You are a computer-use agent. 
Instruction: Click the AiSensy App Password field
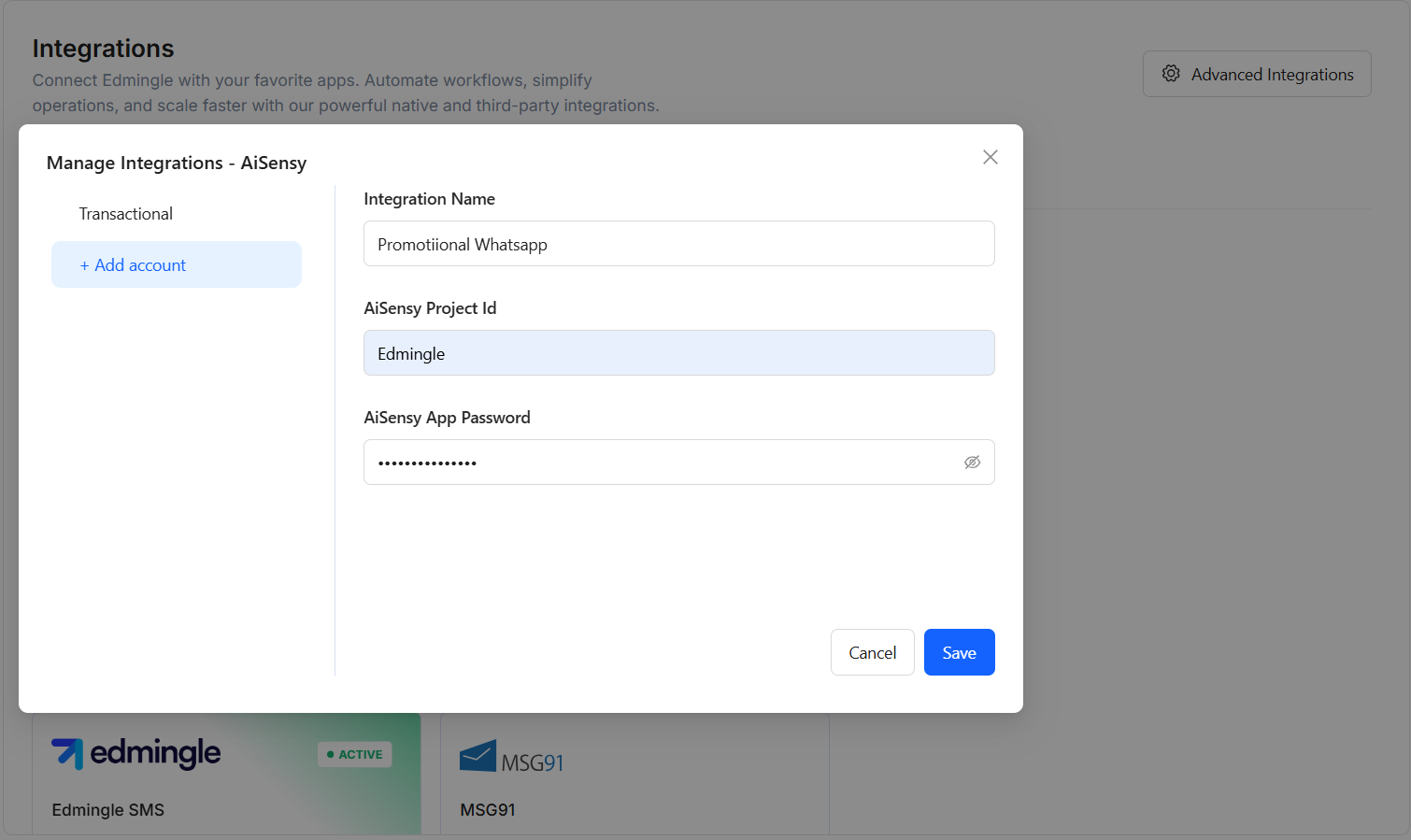tap(679, 463)
